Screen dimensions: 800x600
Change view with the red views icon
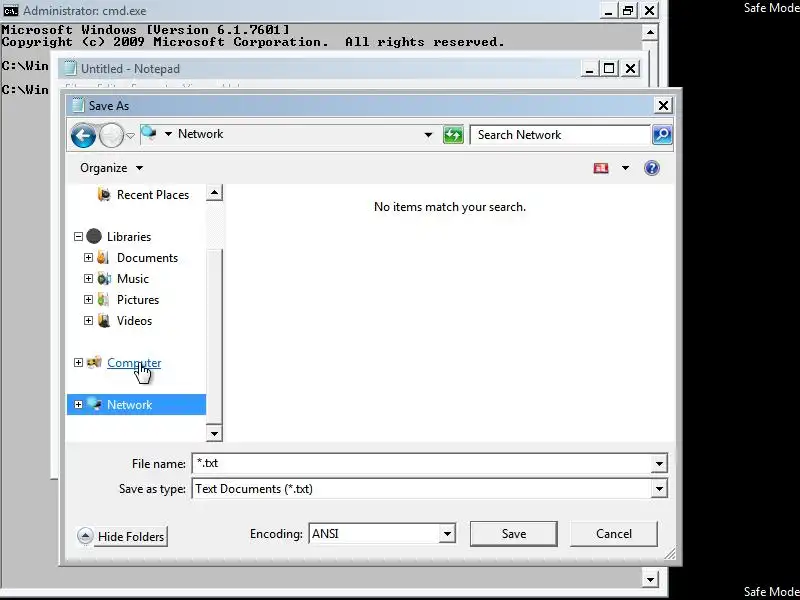click(601, 168)
